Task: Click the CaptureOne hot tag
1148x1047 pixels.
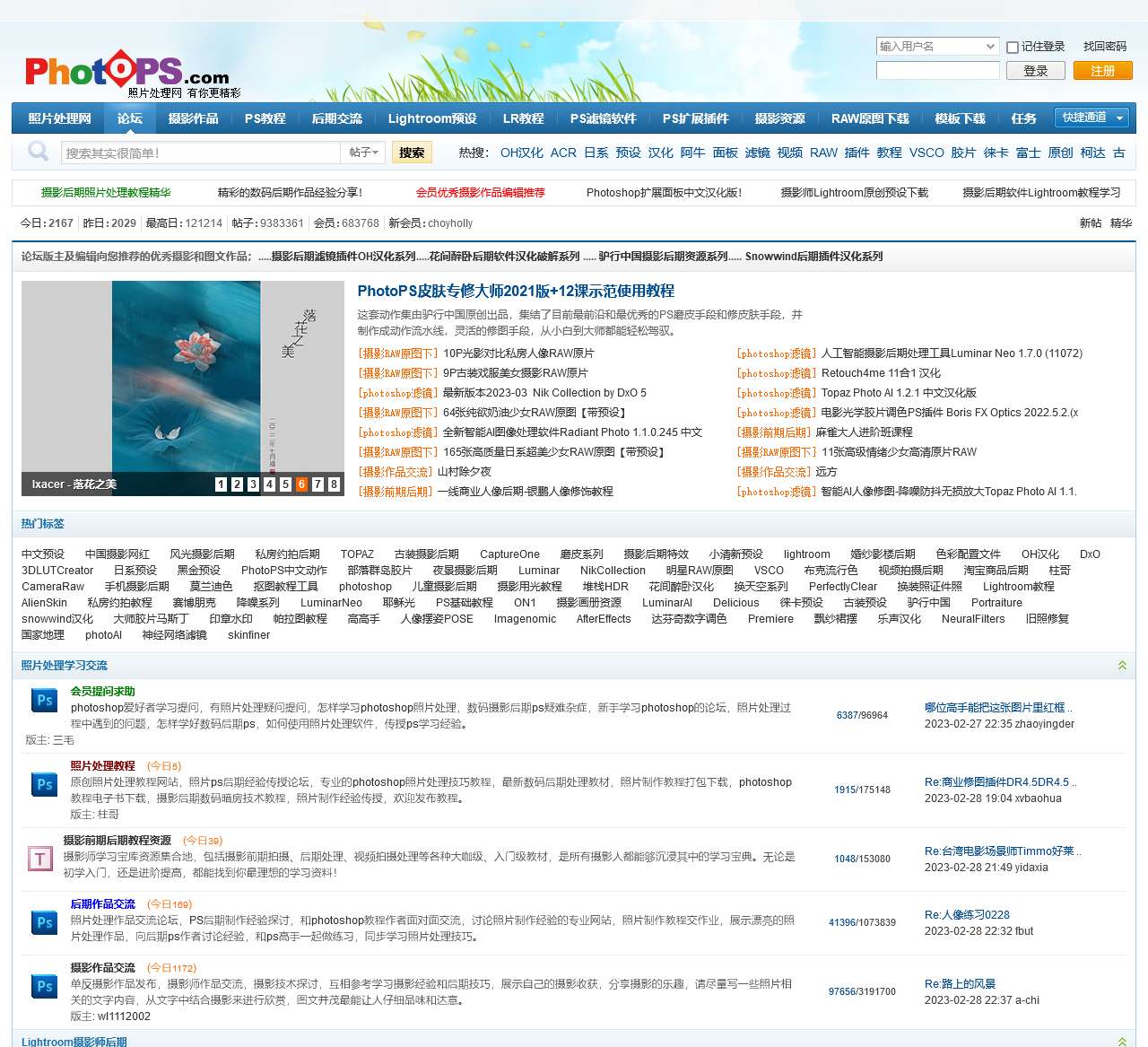Action: 509,554
